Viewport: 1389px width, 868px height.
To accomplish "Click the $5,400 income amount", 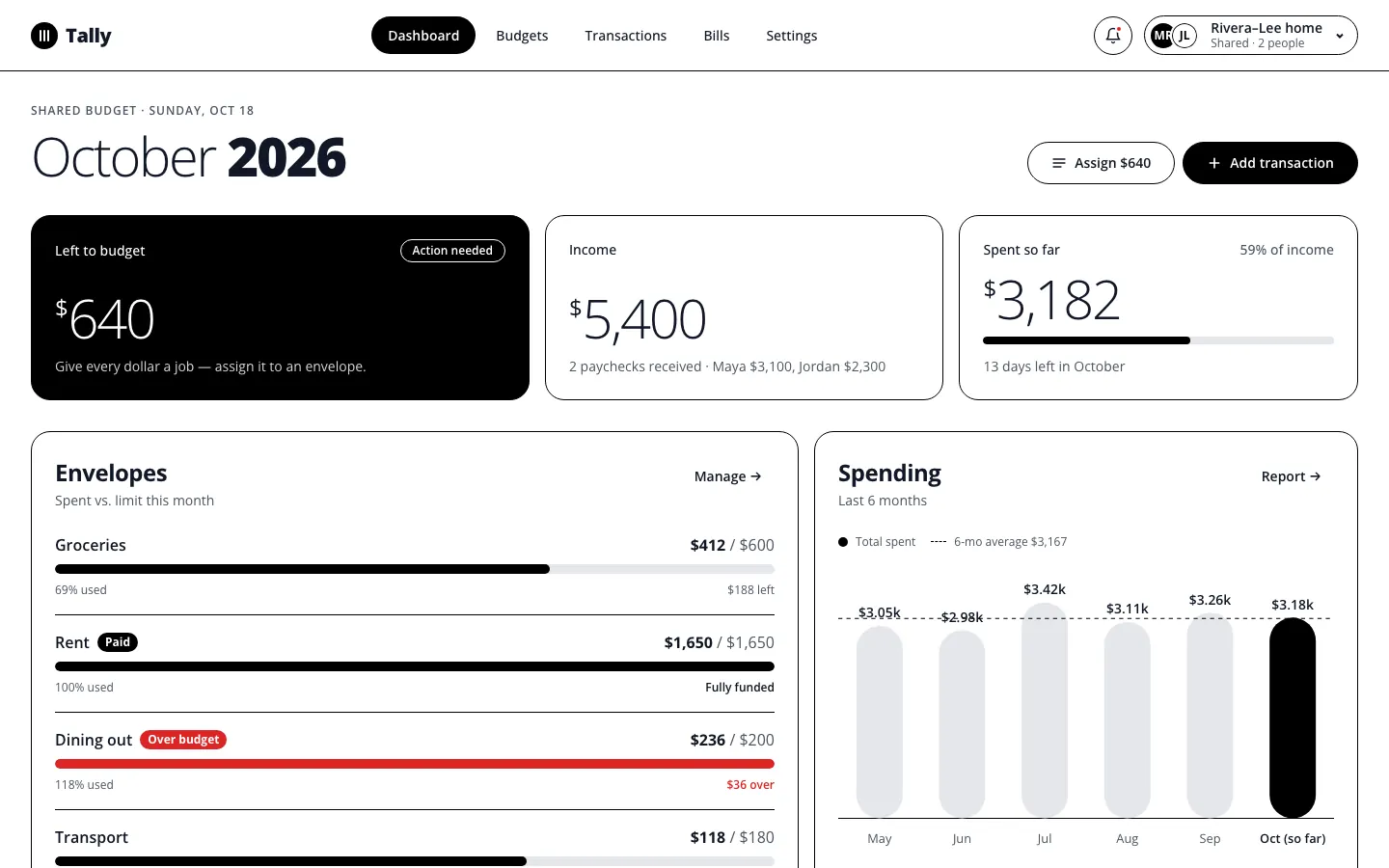I will click(x=638, y=319).
